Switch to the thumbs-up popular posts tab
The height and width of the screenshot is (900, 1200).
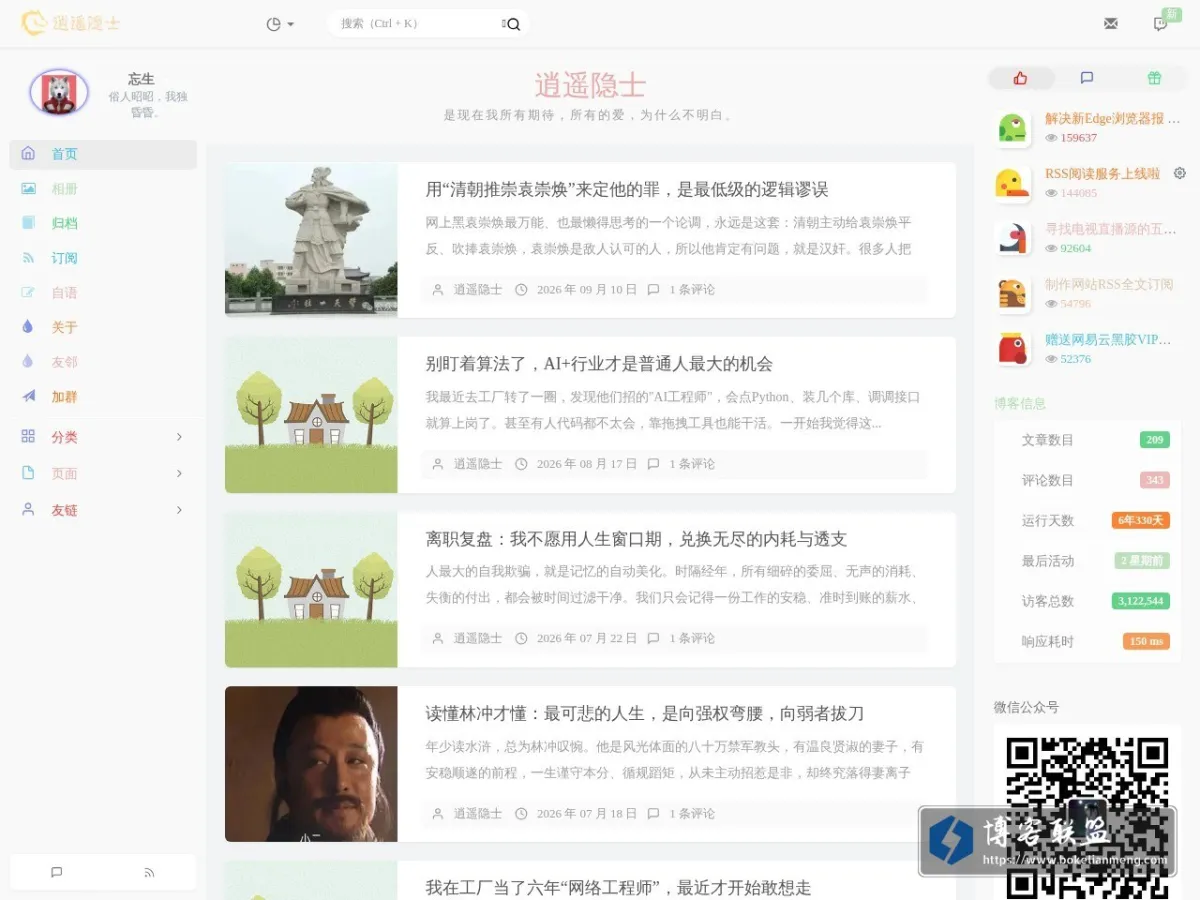click(x=1021, y=78)
